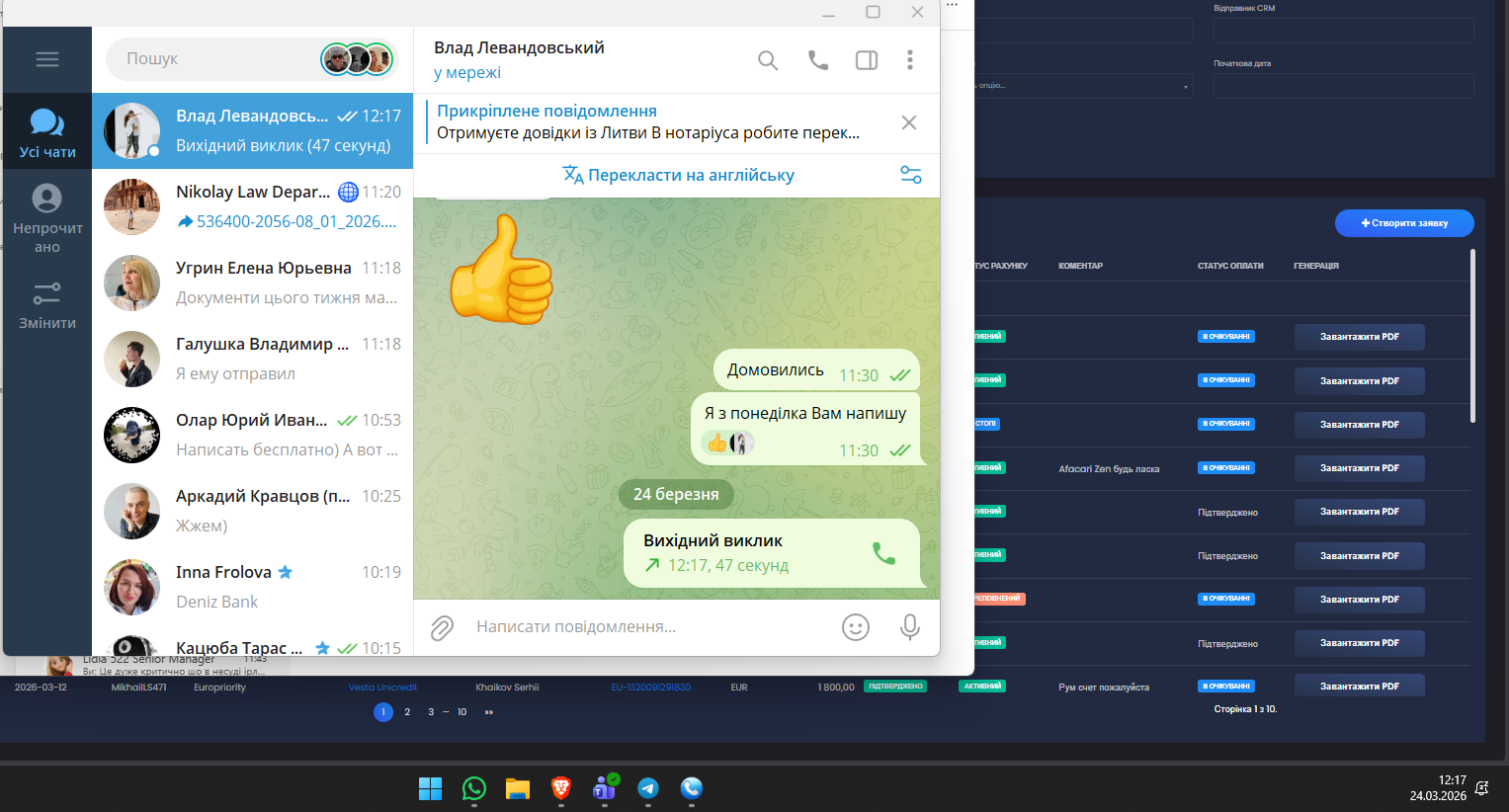Open the chat with Inna Frolova
Image resolution: width=1509 pixels, height=812 pixels.
(252, 587)
